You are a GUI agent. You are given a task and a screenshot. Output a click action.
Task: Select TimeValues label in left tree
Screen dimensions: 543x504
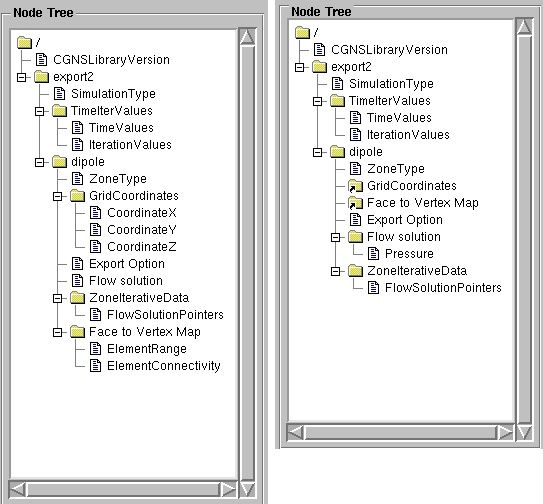point(121,128)
